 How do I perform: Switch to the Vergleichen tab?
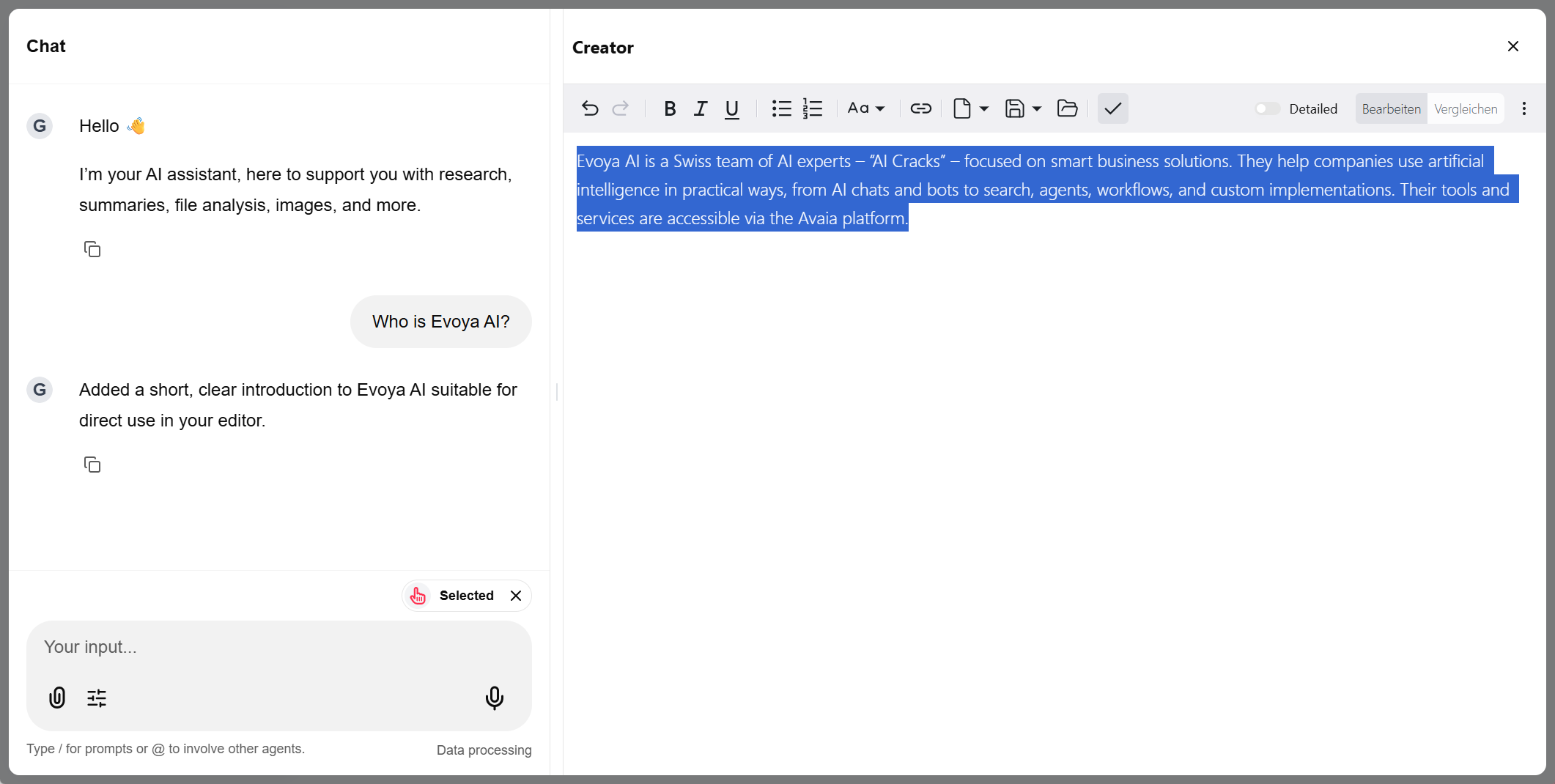[x=1466, y=108]
